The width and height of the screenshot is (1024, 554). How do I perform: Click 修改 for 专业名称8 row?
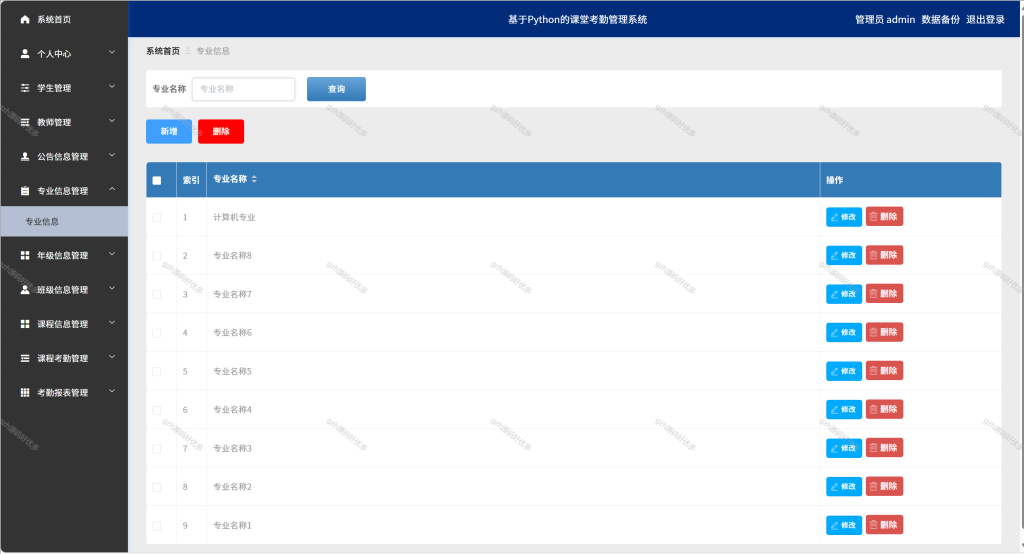tap(844, 255)
